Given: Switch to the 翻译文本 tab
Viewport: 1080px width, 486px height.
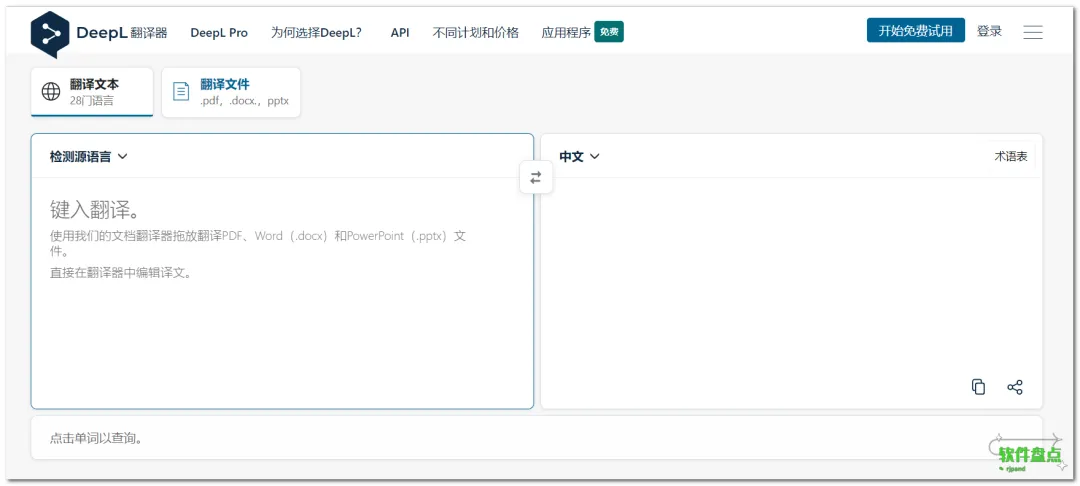Looking at the screenshot, I should 92,92.
